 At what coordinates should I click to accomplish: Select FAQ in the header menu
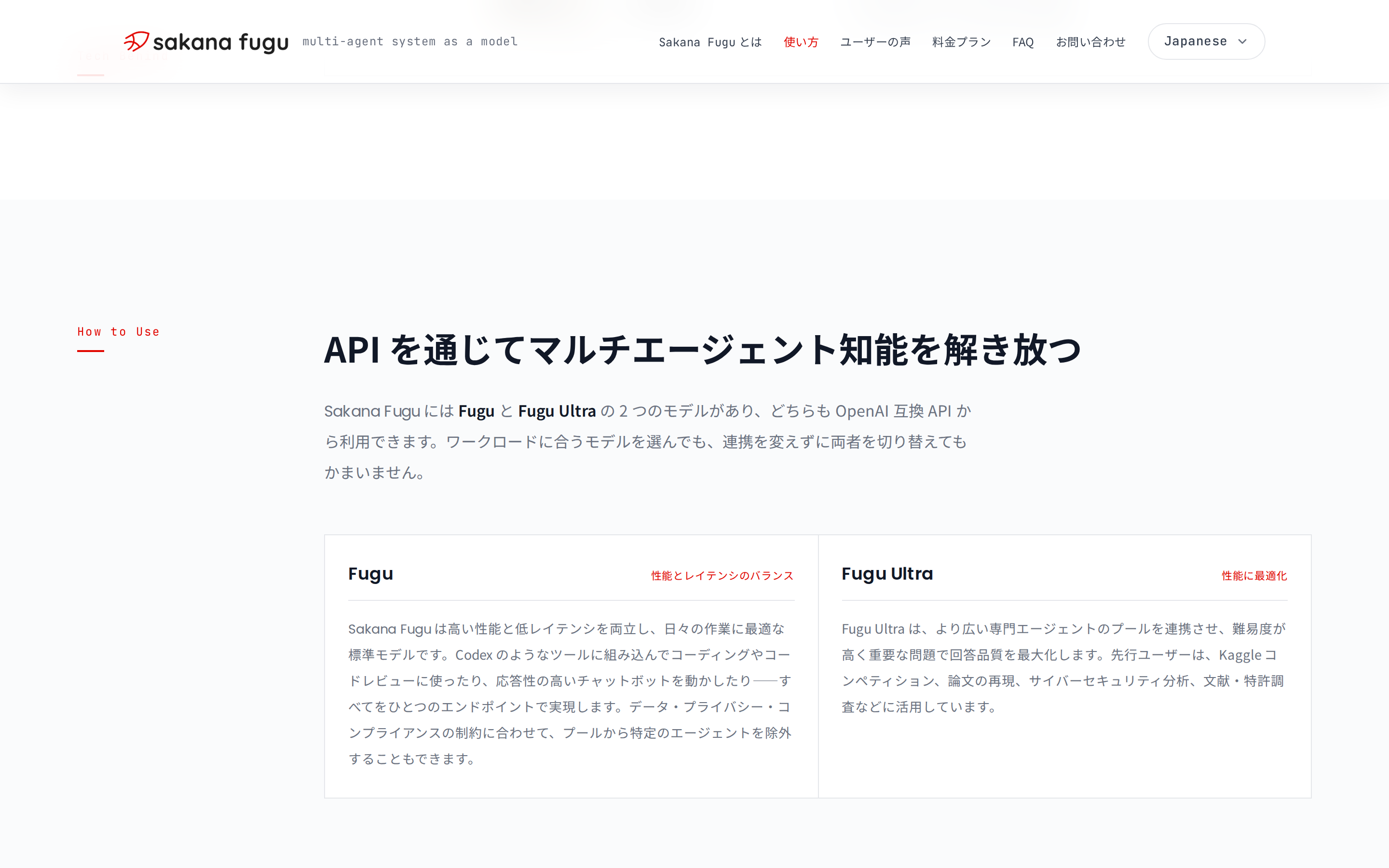[x=1023, y=42]
